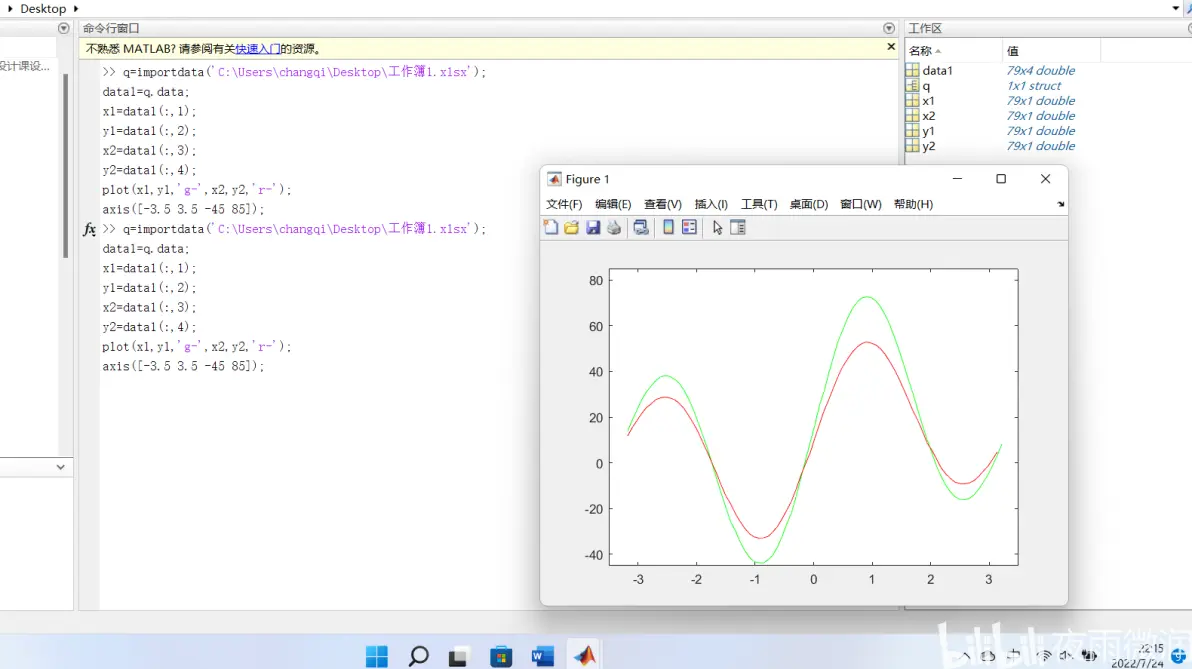Open 文件(F) menu in Figure 1

[564, 204]
